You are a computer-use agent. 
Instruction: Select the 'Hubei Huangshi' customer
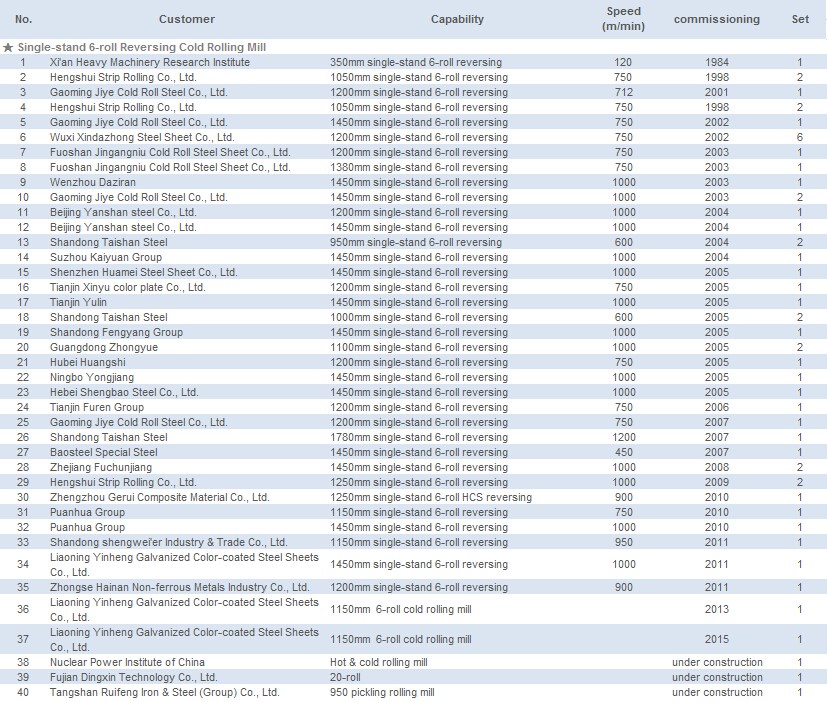pyautogui.click(x=88, y=362)
